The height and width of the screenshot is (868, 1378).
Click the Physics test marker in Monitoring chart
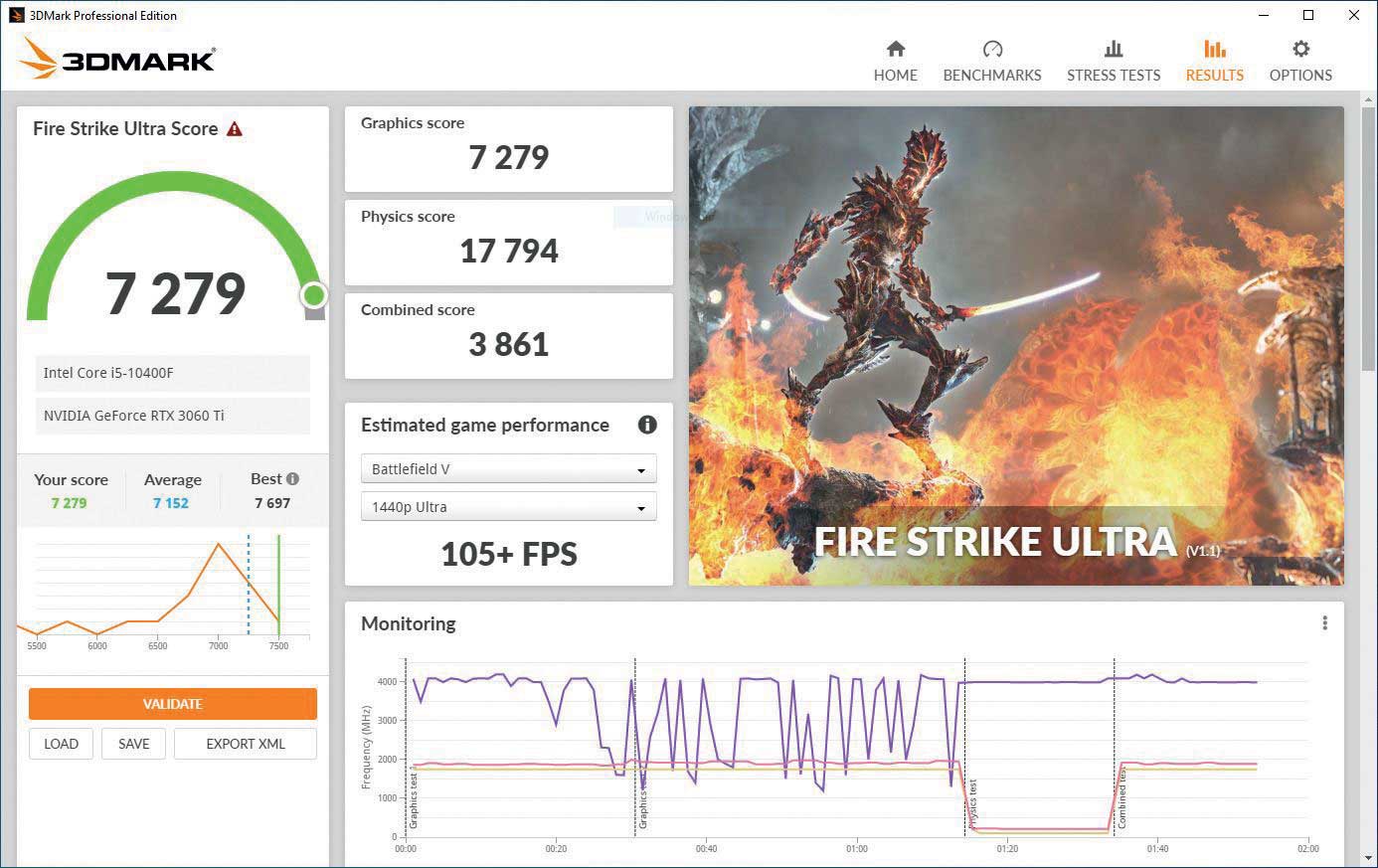point(972,803)
